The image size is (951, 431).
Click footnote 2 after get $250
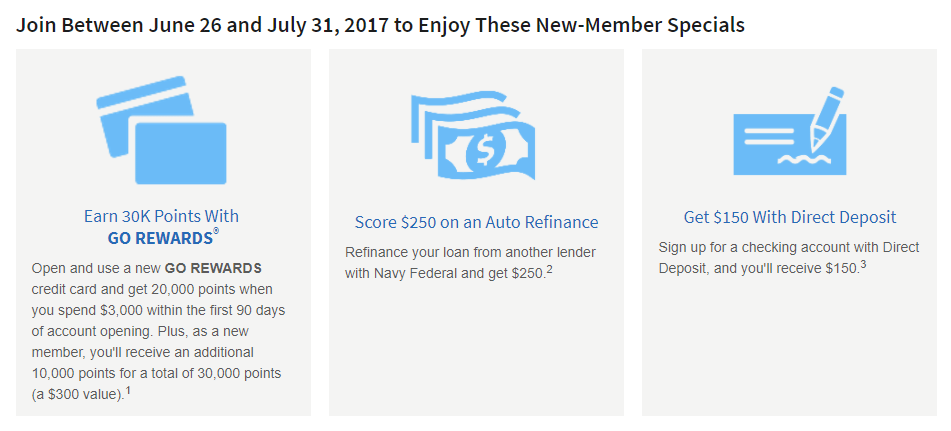(x=549, y=270)
